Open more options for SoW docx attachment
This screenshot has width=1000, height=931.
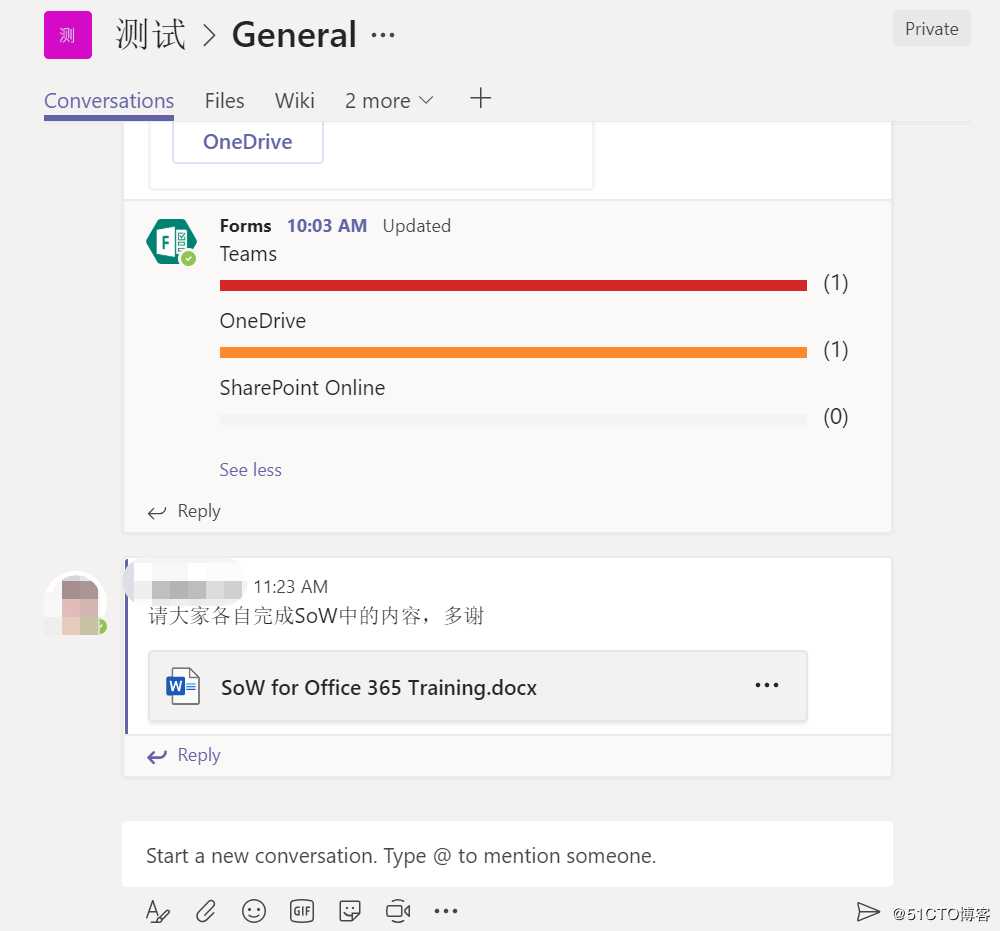(x=767, y=685)
